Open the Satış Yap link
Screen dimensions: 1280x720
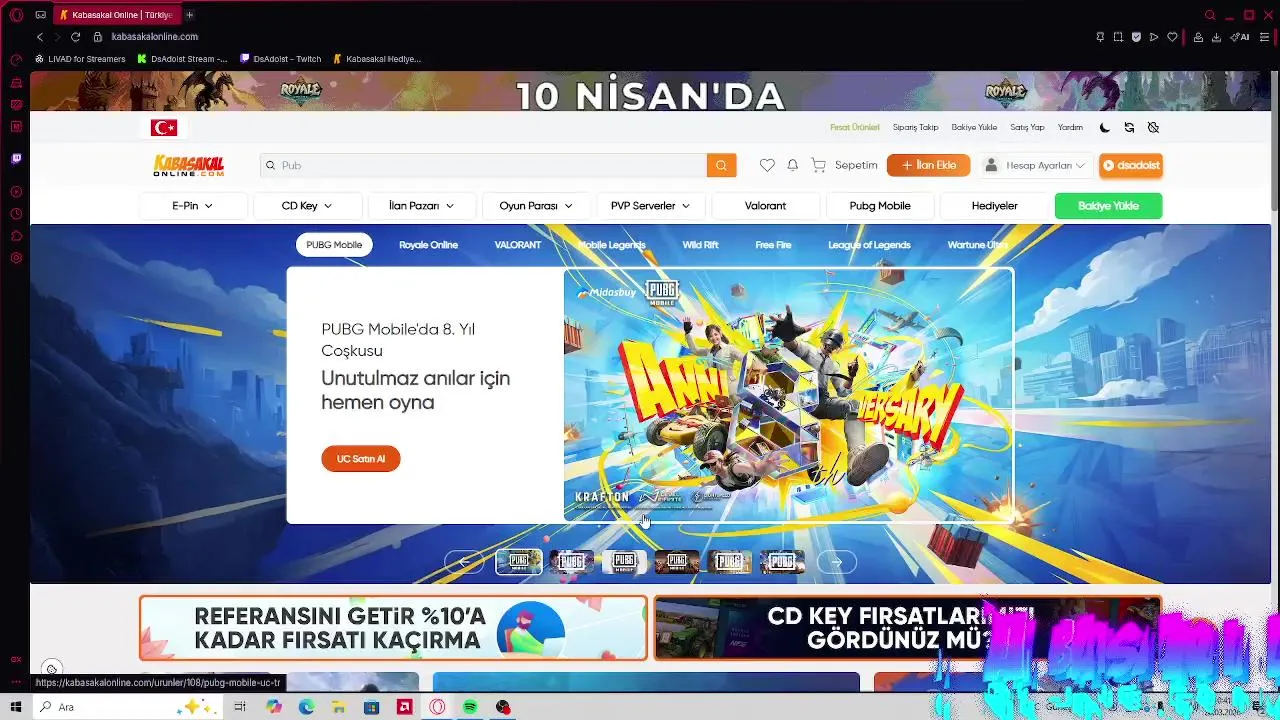(1027, 127)
